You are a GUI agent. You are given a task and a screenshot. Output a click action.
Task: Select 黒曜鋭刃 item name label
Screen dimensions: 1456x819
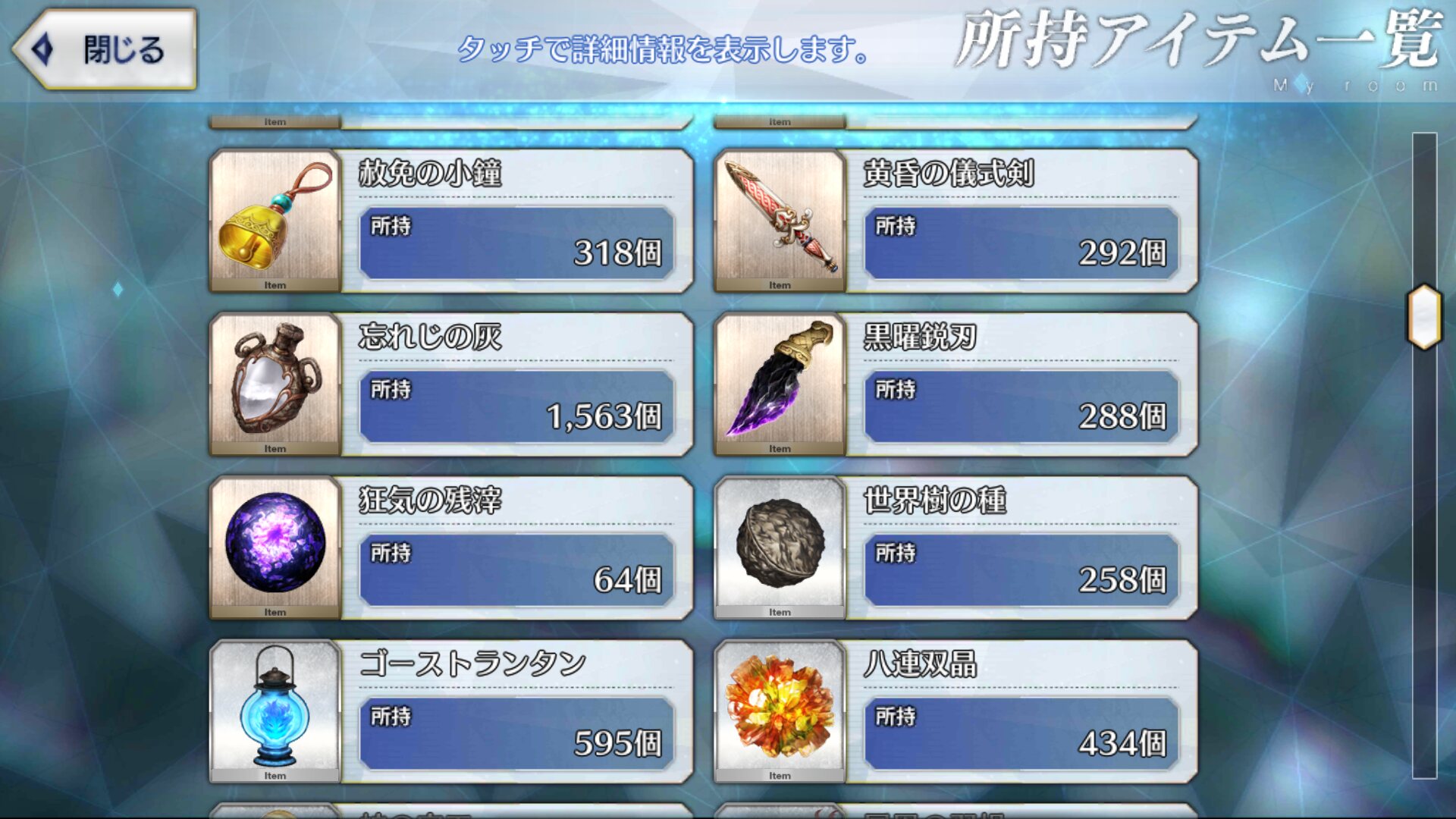pos(920,336)
